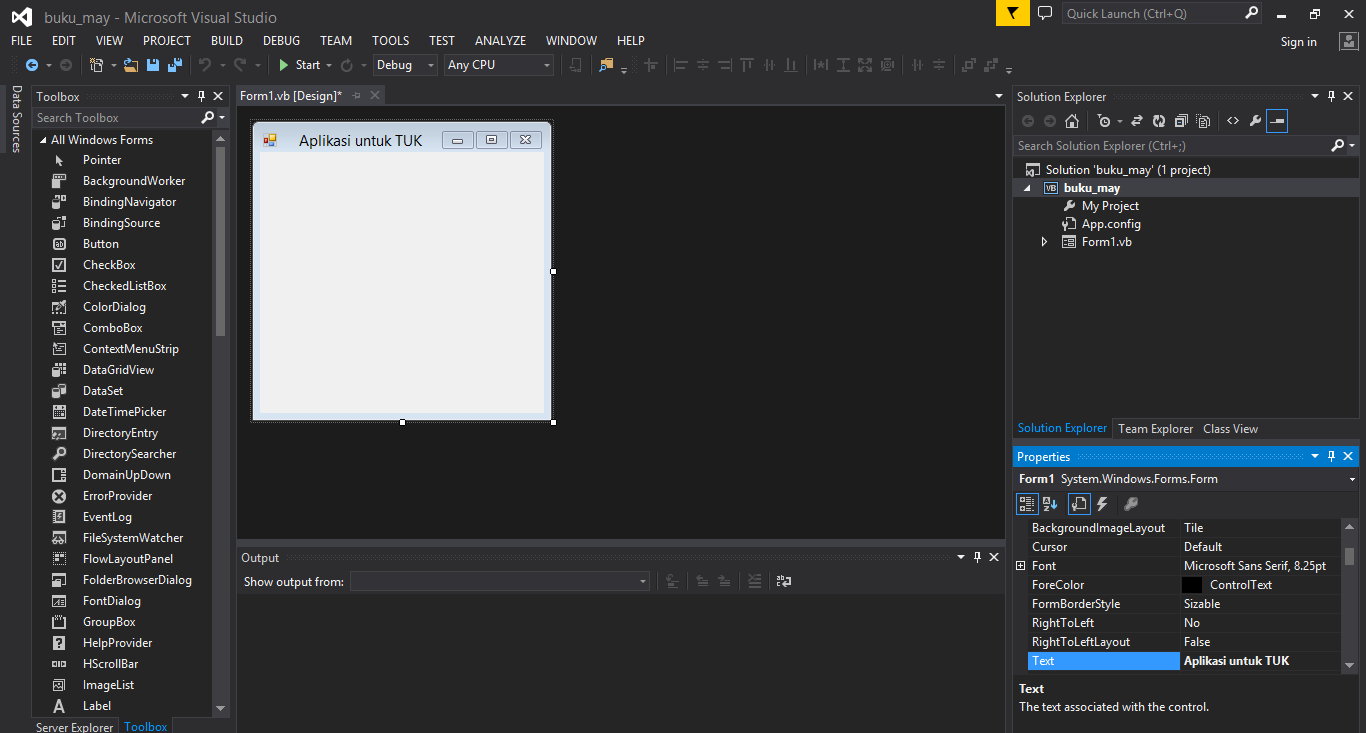Toggle Categorized view in Properties panel
Screen dimensions: 1366x733
(x=1027, y=504)
